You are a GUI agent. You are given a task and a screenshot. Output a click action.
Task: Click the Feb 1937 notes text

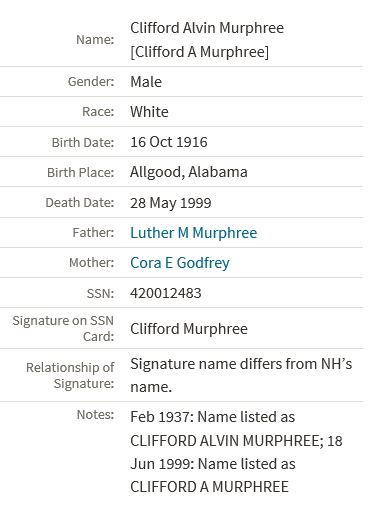[212, 417]
